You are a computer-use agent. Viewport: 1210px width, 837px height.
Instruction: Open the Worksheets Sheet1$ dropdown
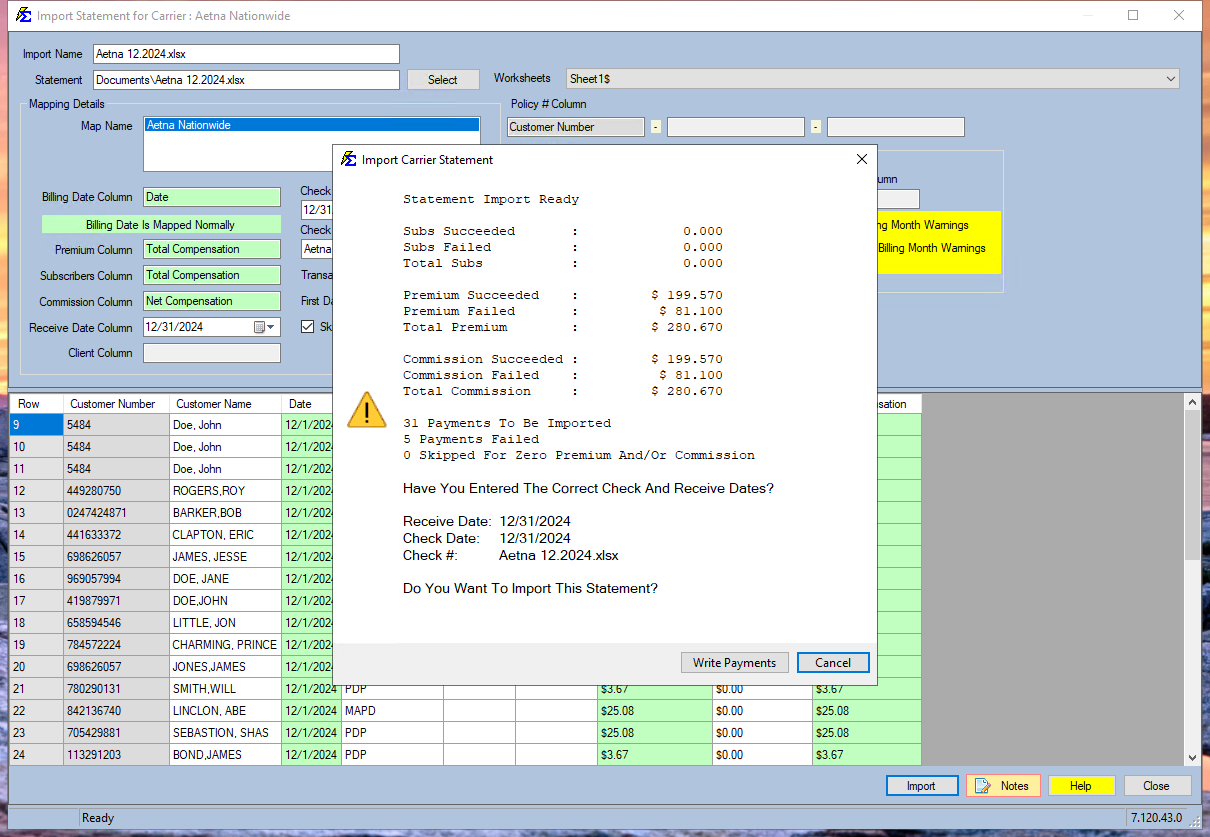point(1170,78)
